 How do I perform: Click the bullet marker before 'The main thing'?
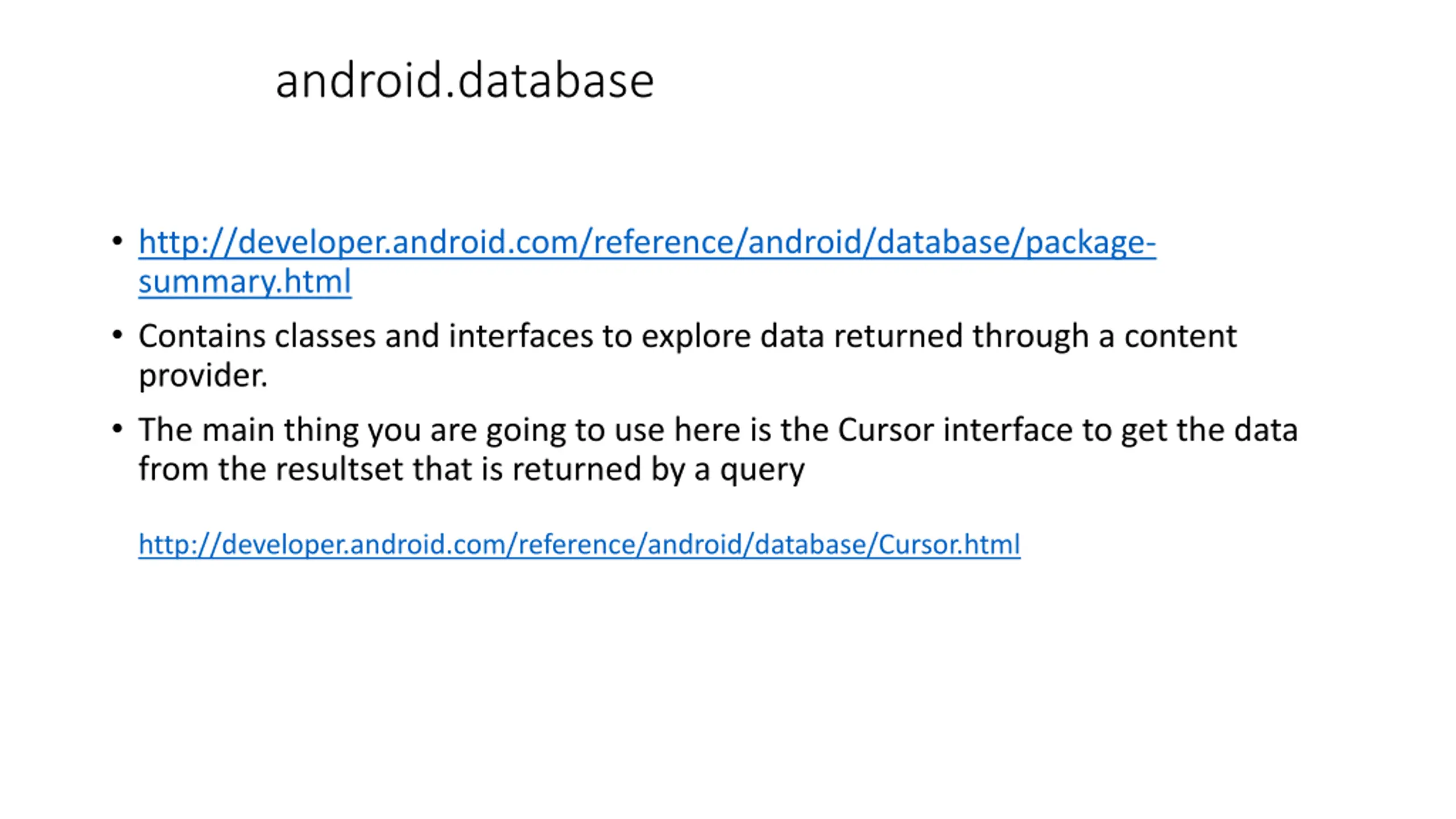click(x=117, y=429)
